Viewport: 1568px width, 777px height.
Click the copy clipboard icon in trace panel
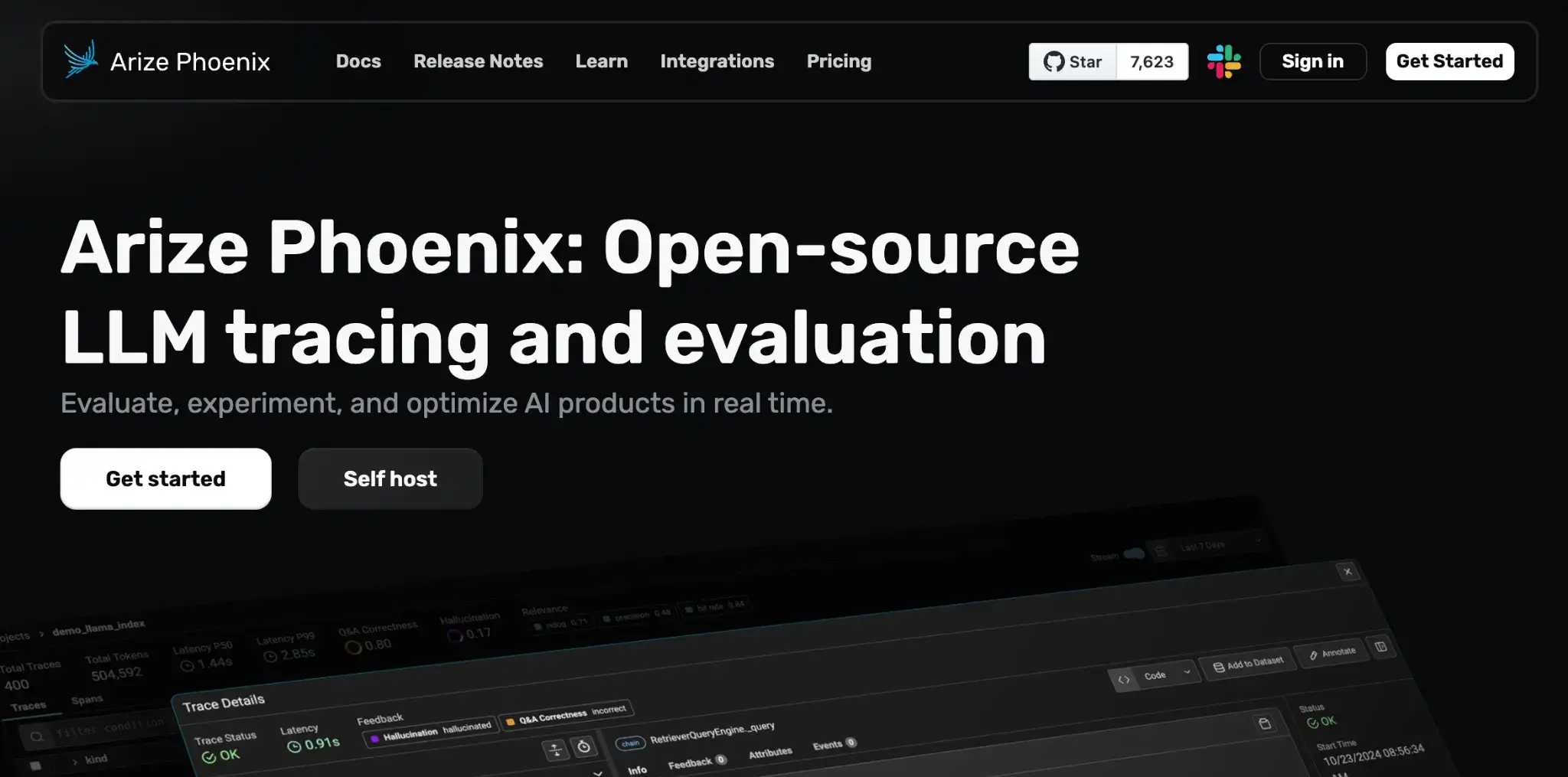[x=1265, y=723]
